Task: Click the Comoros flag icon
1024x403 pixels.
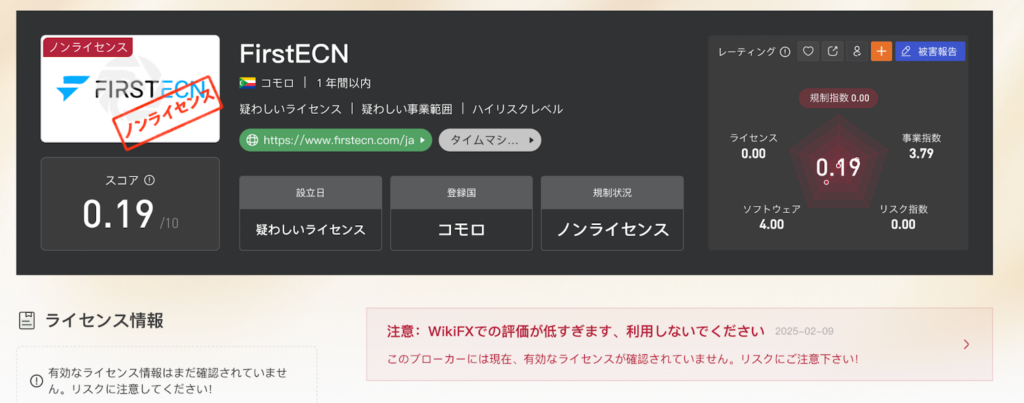Action: 248,83
